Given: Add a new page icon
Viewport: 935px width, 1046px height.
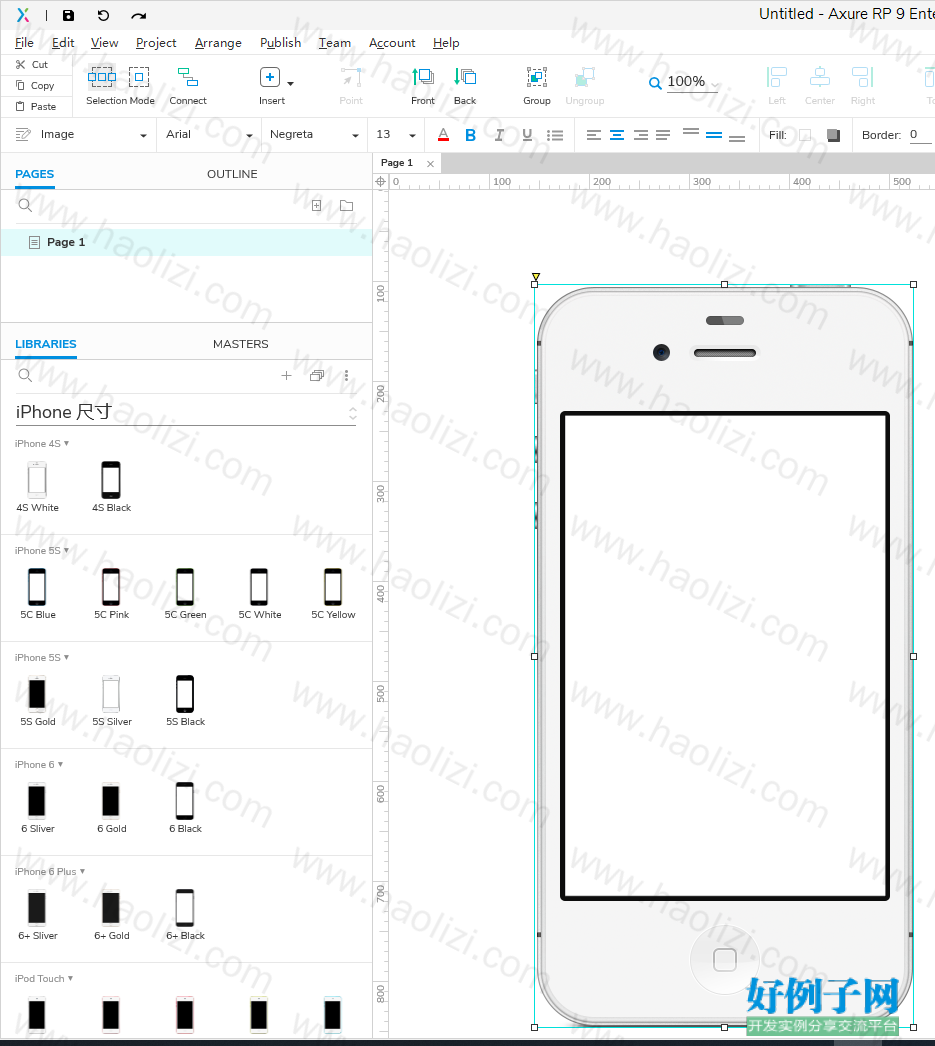Looking at the screenshot, I should point(317,205).
